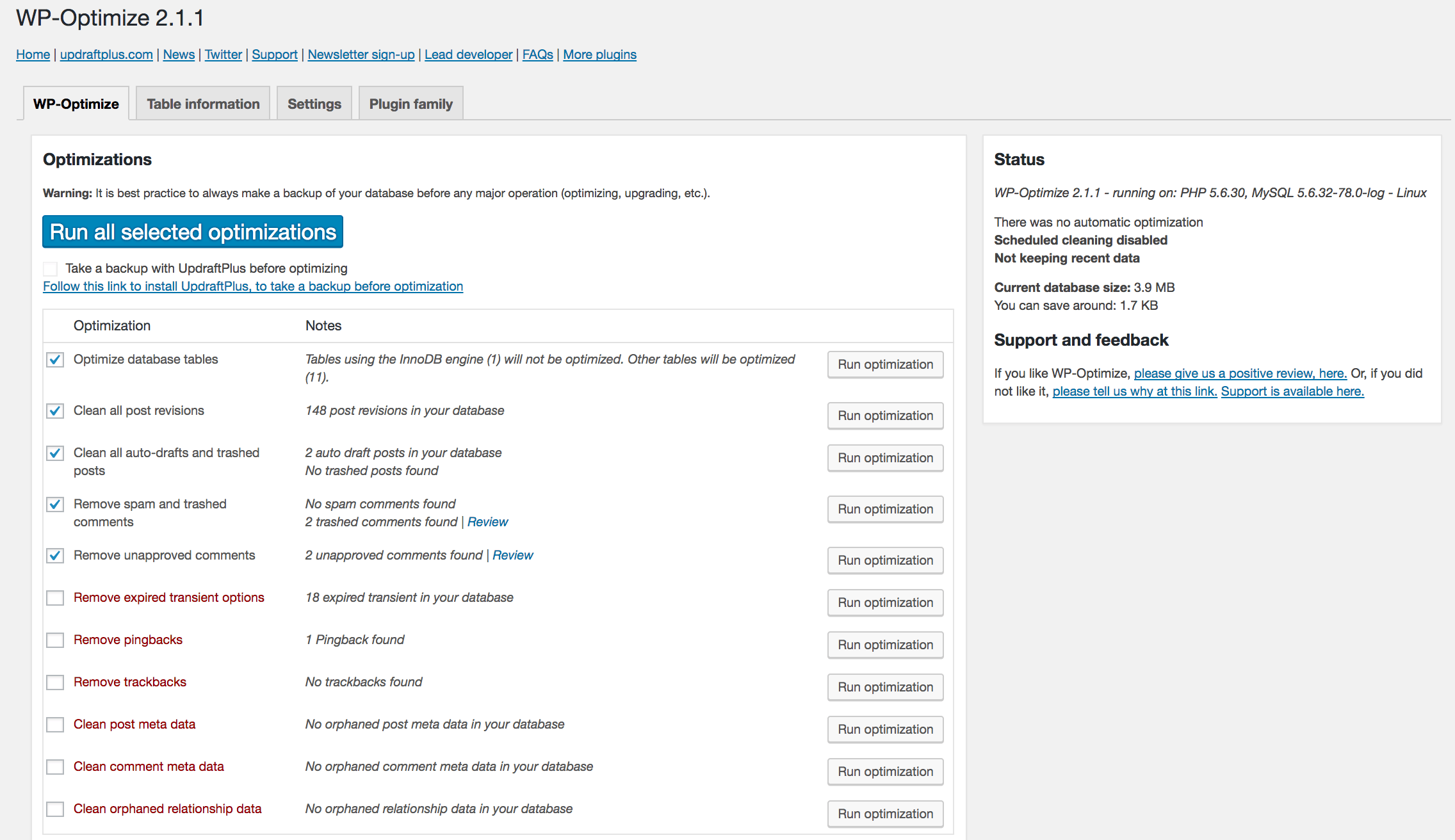Enable Clean orphaned relationship data
This screenshot has height=840, width=1455.
click(54, 809)
